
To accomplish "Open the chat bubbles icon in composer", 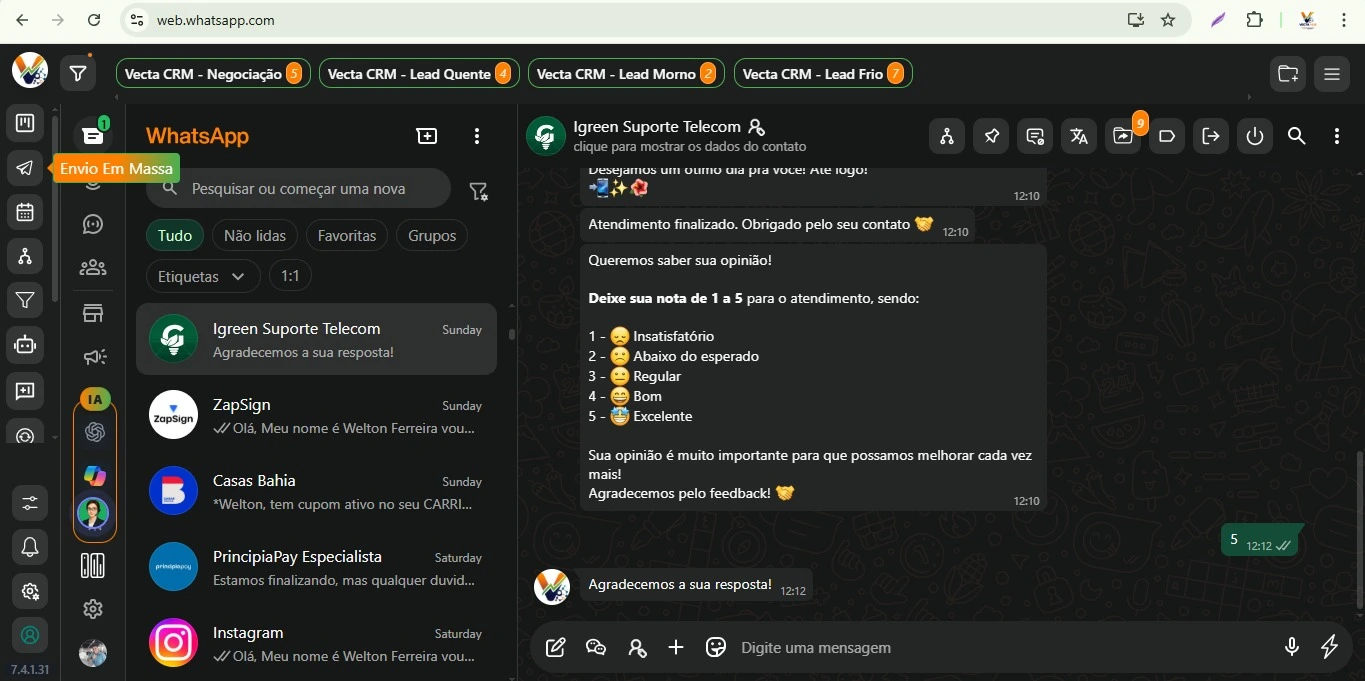I will 596,648.
